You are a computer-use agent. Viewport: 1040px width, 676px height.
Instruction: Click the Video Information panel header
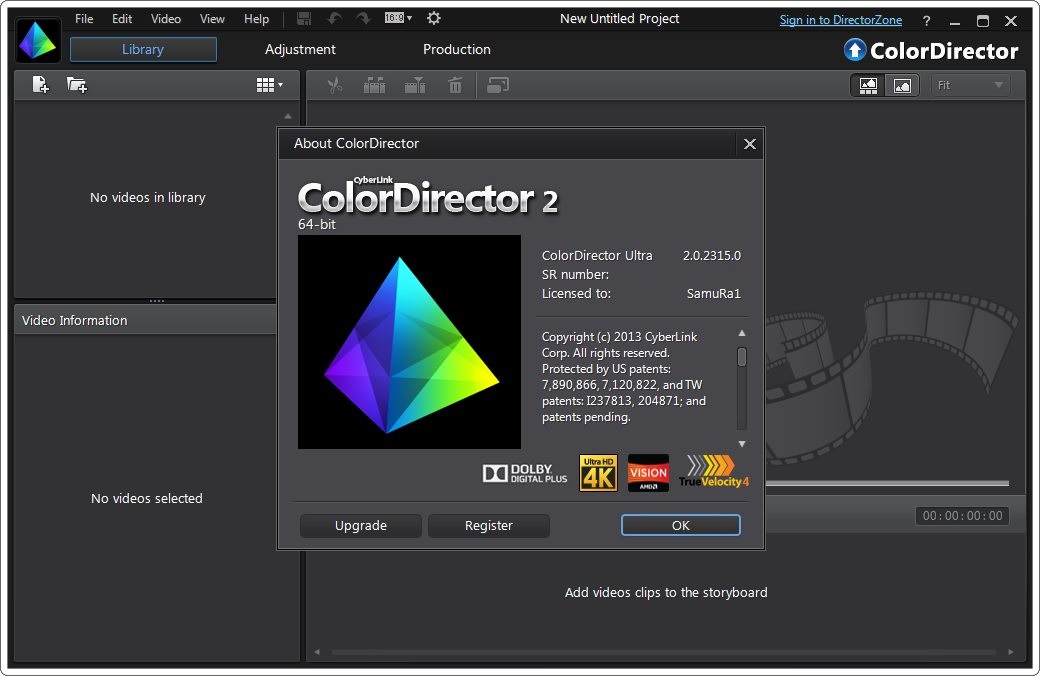pos(145,320)
